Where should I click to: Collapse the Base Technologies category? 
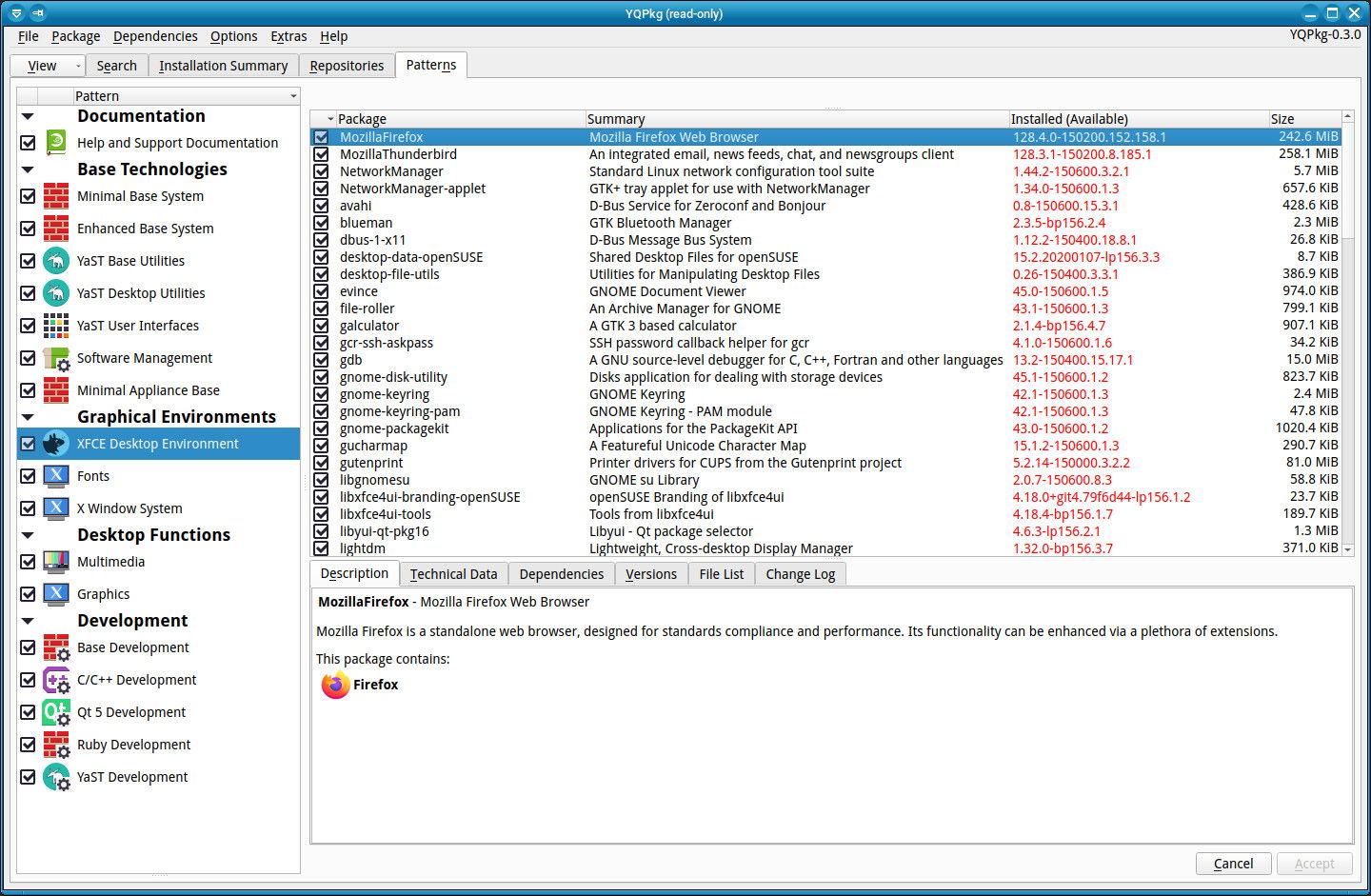coord(28,169)
